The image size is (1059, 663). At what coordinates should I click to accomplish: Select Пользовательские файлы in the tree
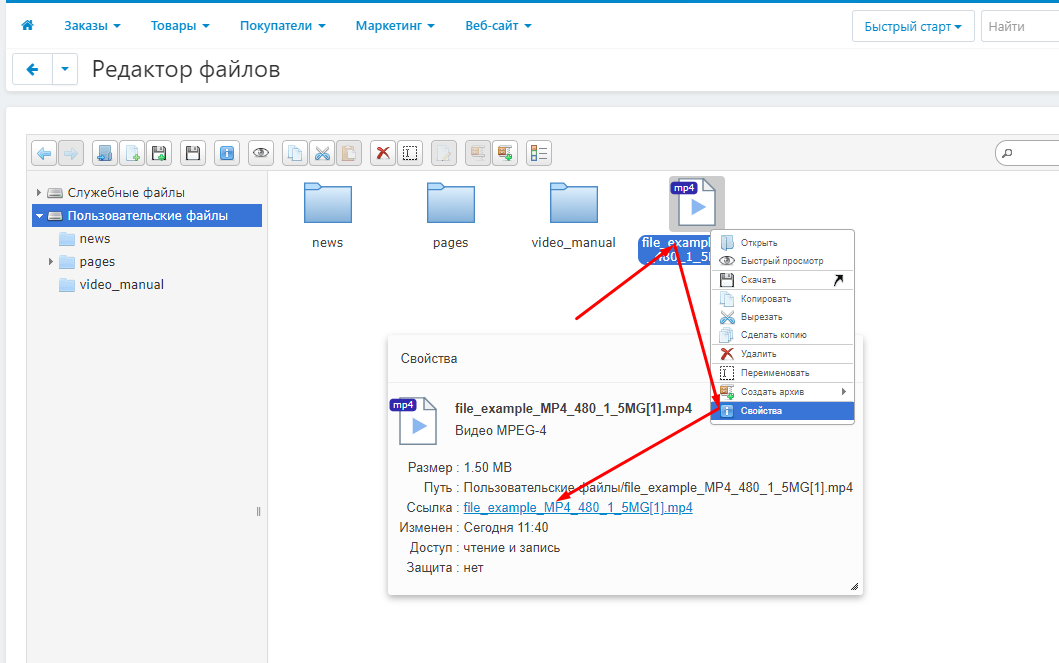click(x=147, y=216)
